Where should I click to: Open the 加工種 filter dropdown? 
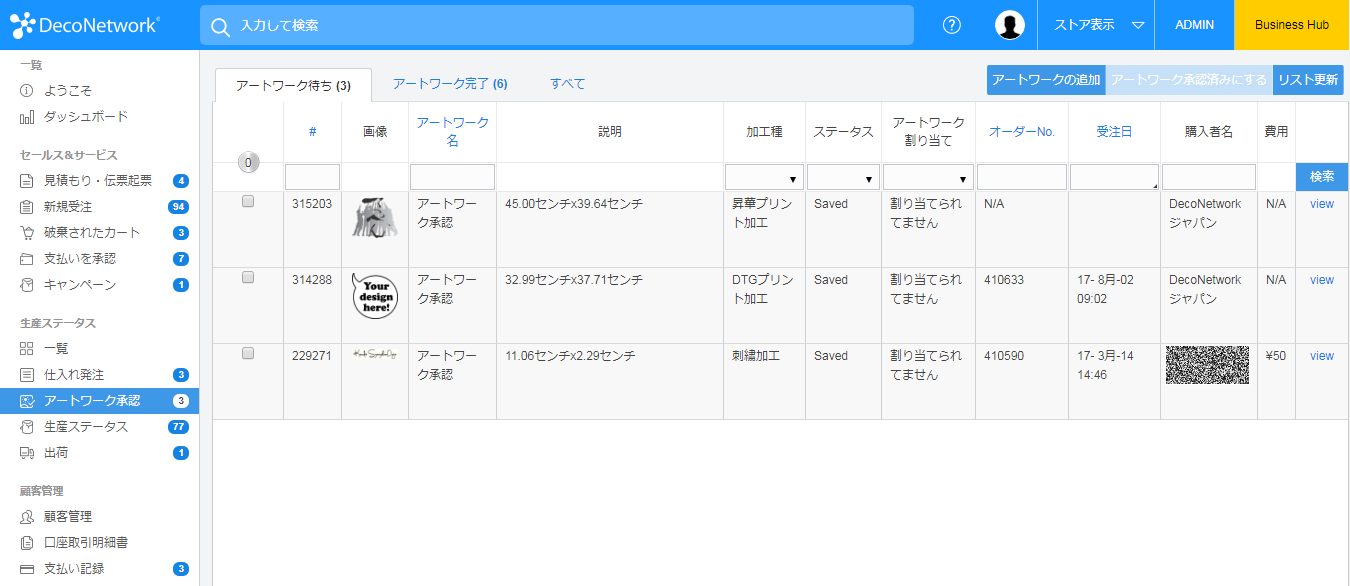[x=764, y=178]
